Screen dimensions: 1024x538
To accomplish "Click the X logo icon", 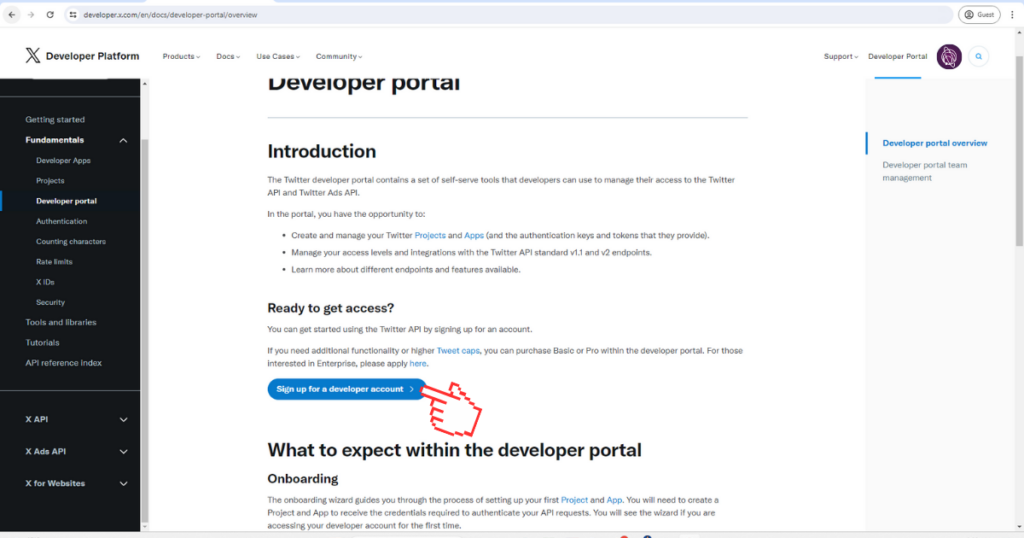I will tap(33, 56).
